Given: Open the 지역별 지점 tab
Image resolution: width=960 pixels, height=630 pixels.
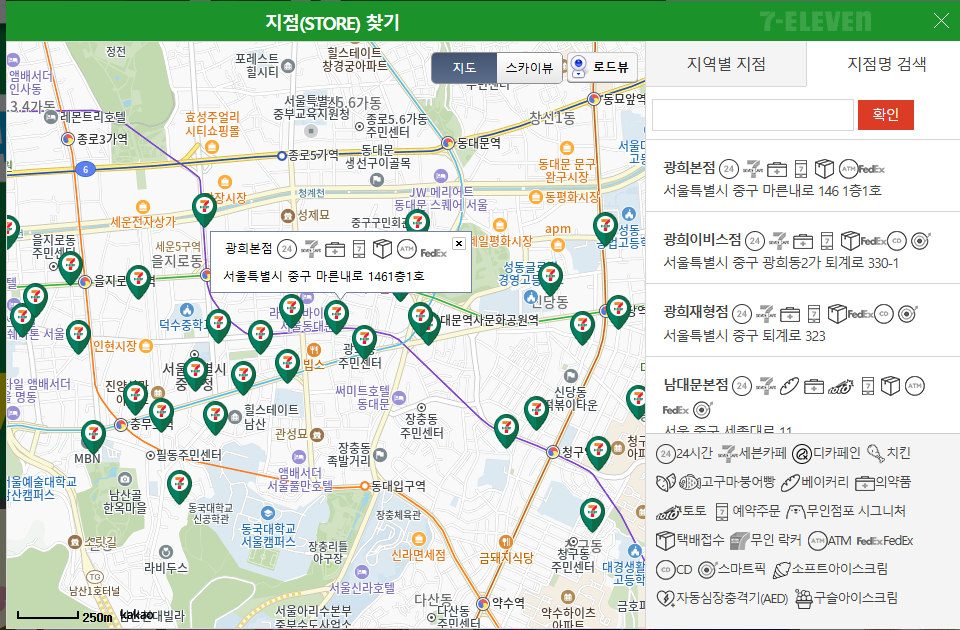Looking at the screenshot, I should (726, 64).
